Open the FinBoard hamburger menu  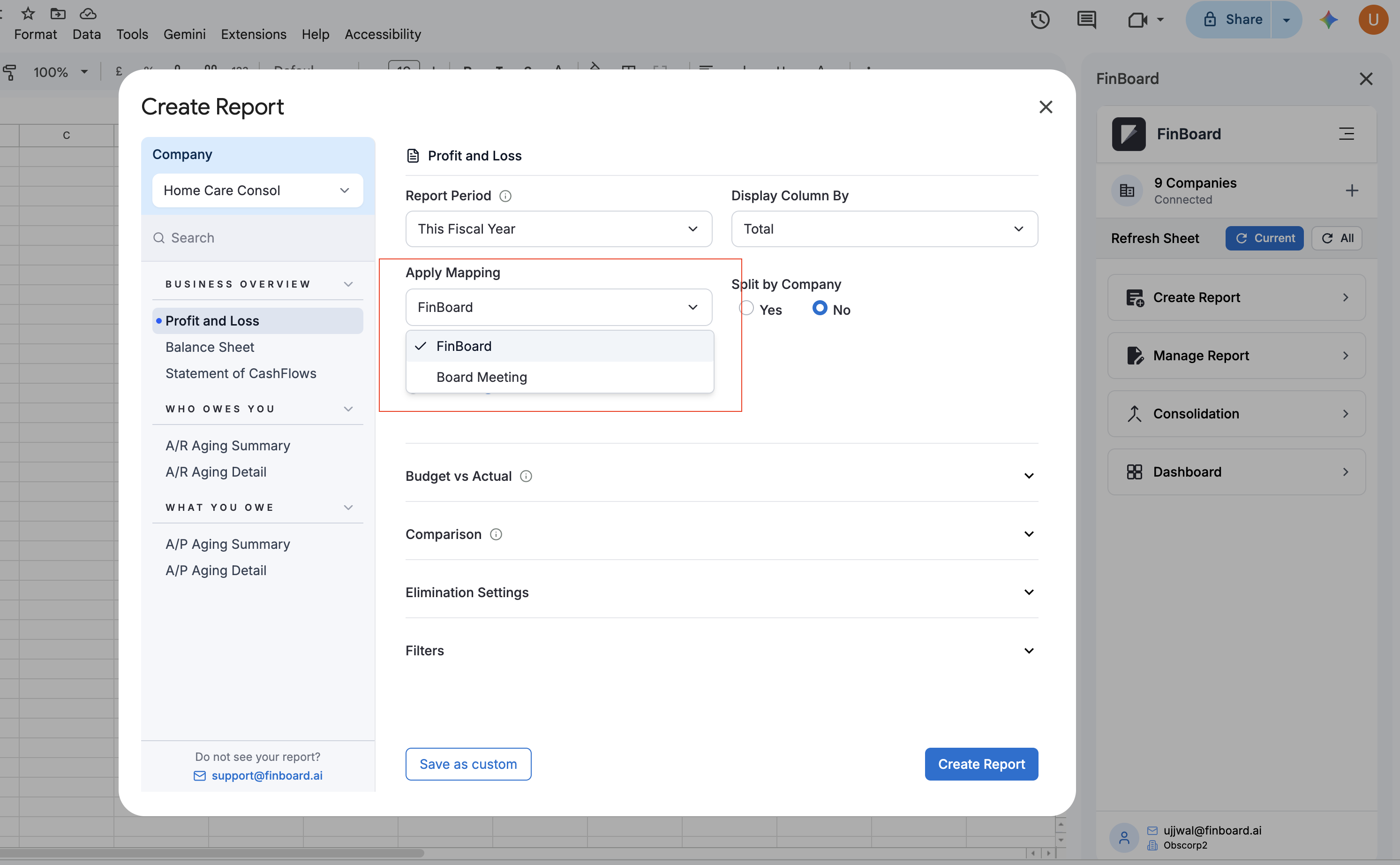(1346, 134)
